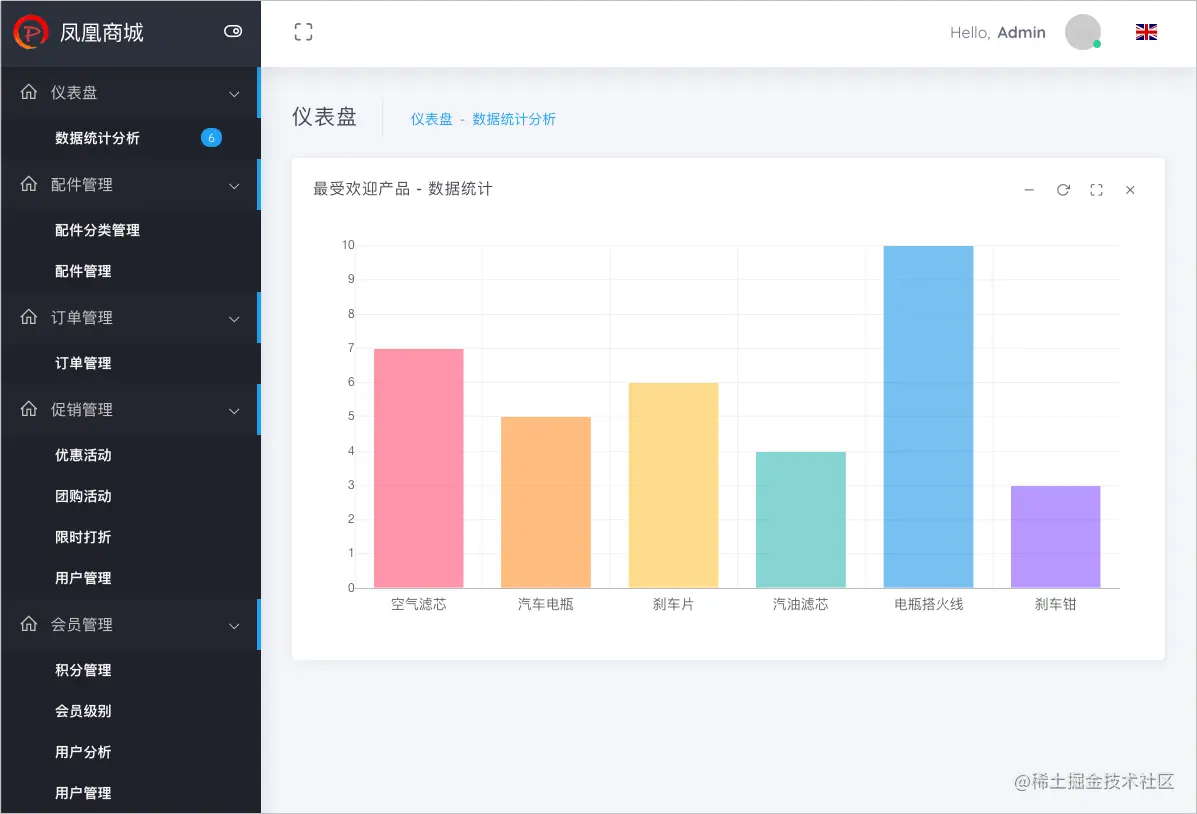Screen dimensions: 1197x814
Task: Open 用户管理 under 会员管理
Action: [83, 793]
